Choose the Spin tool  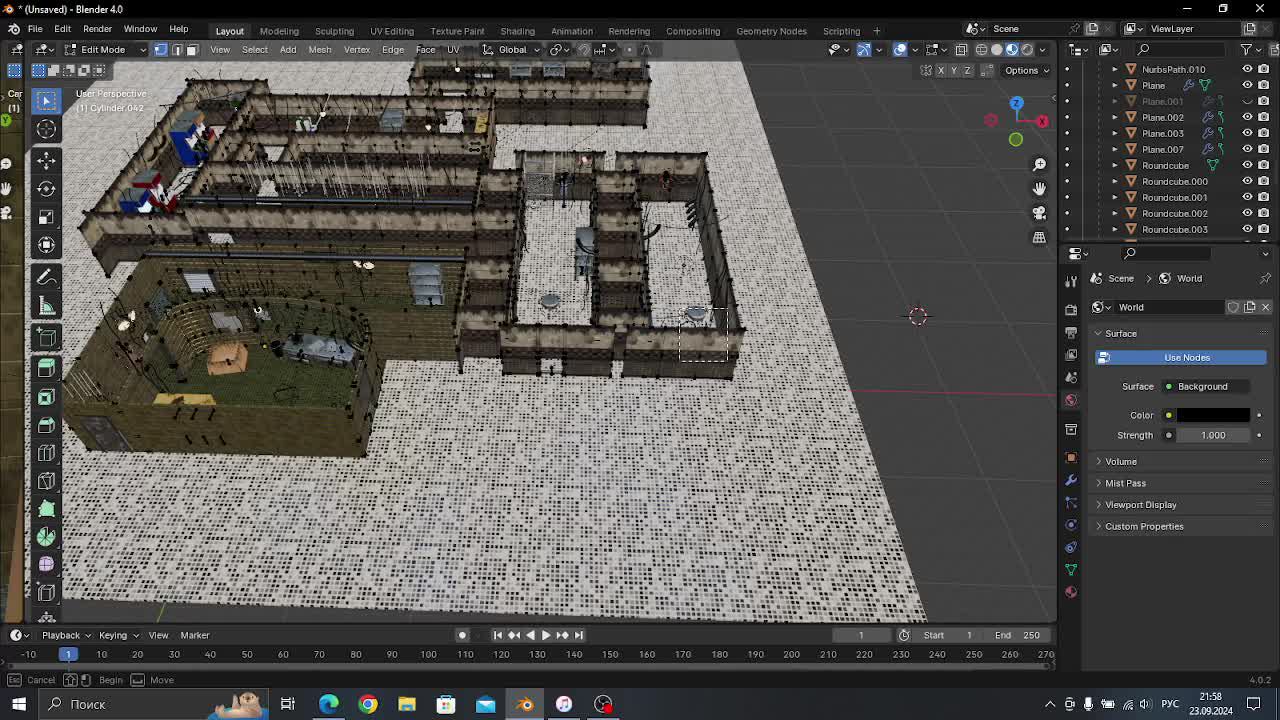(x=46, y=537)
